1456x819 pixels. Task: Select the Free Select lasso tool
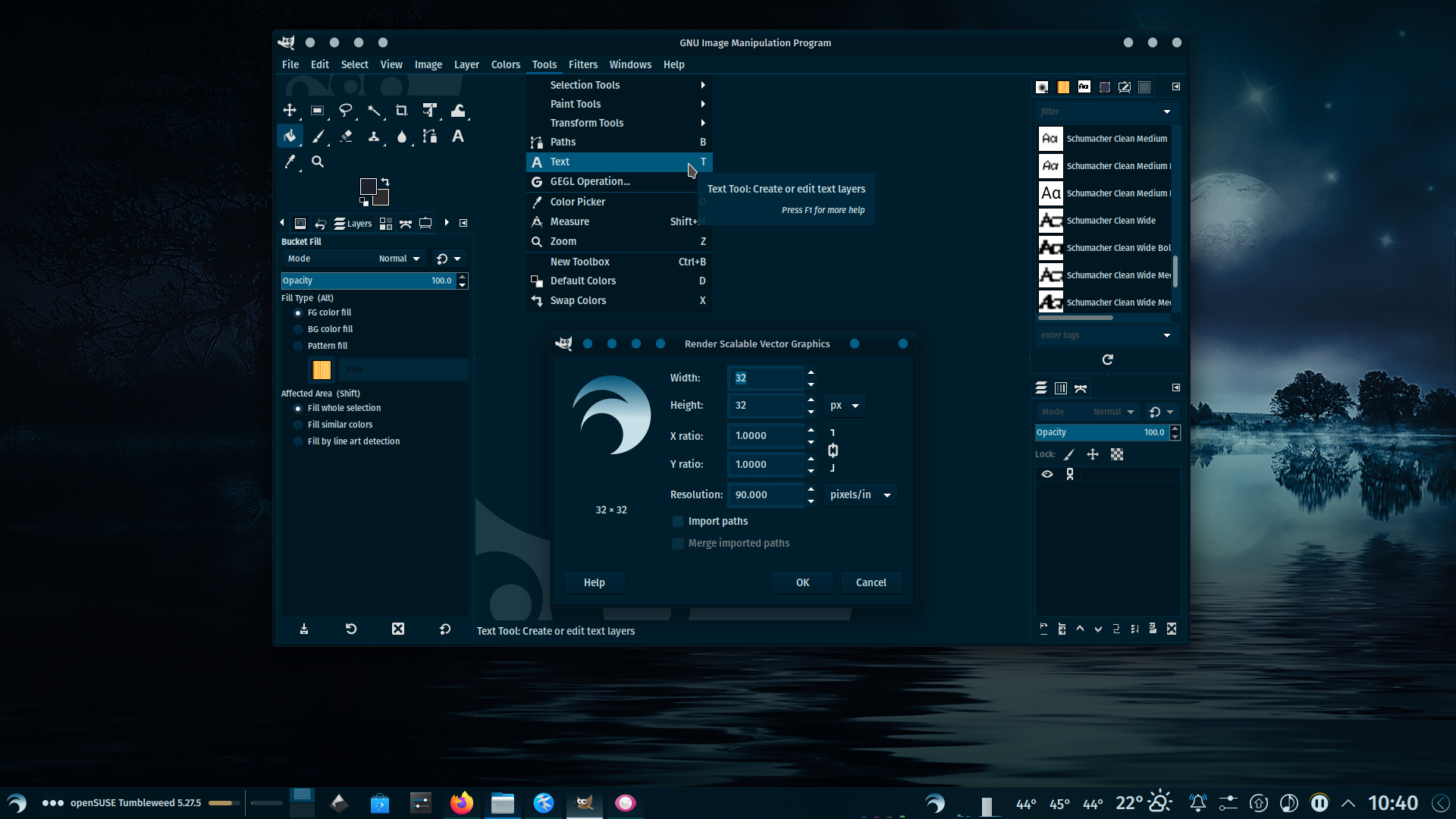(x=346, y=111)
